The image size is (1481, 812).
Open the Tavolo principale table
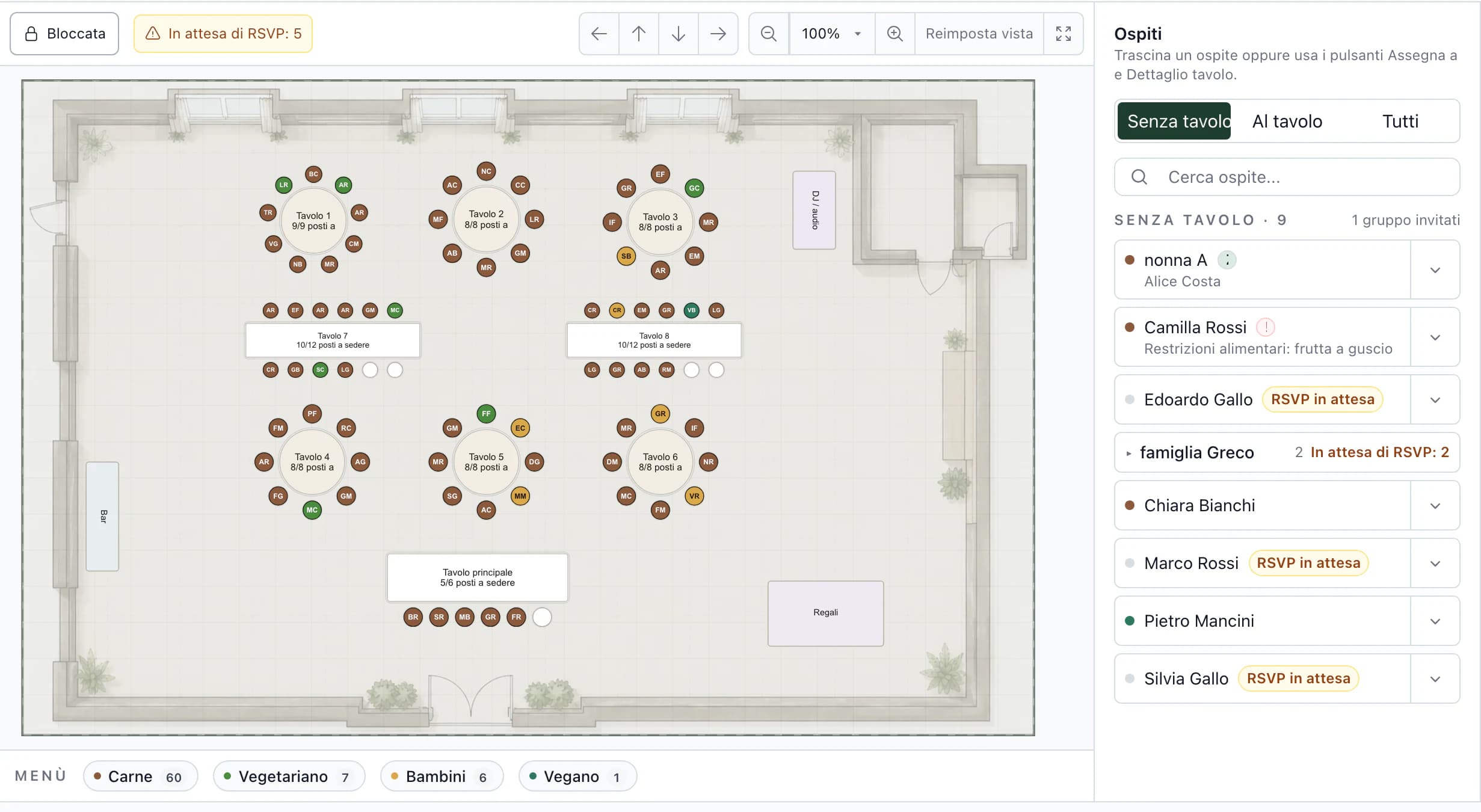(x=478, y=577)
